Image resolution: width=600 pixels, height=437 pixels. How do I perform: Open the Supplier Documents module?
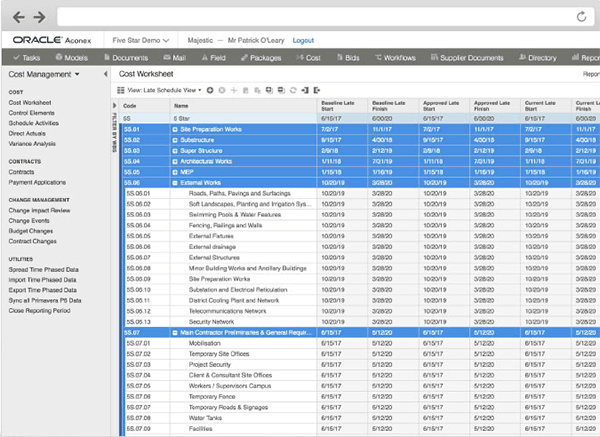click(467, 57)
